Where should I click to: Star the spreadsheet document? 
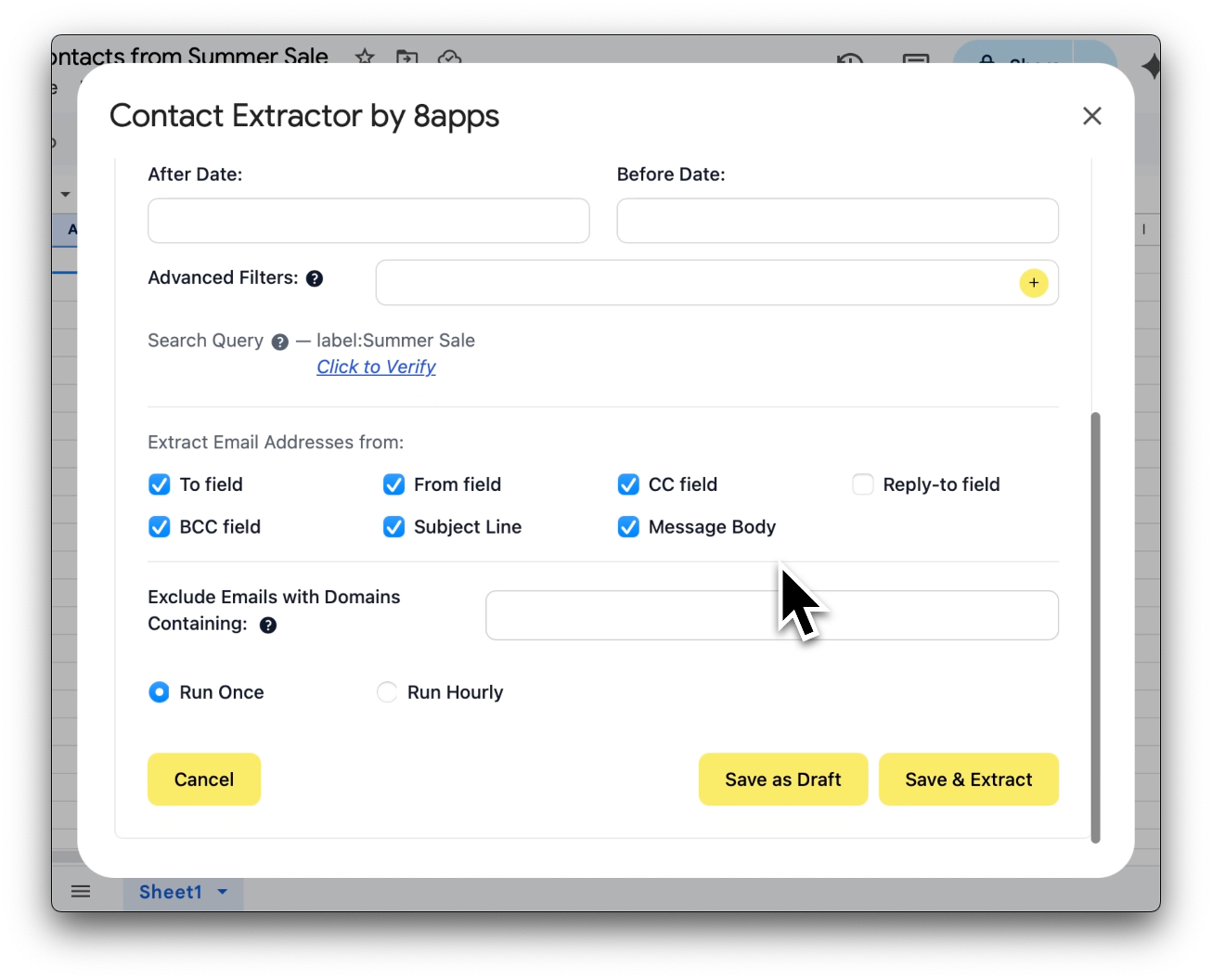pyautogui.click(x=365, y=57)
